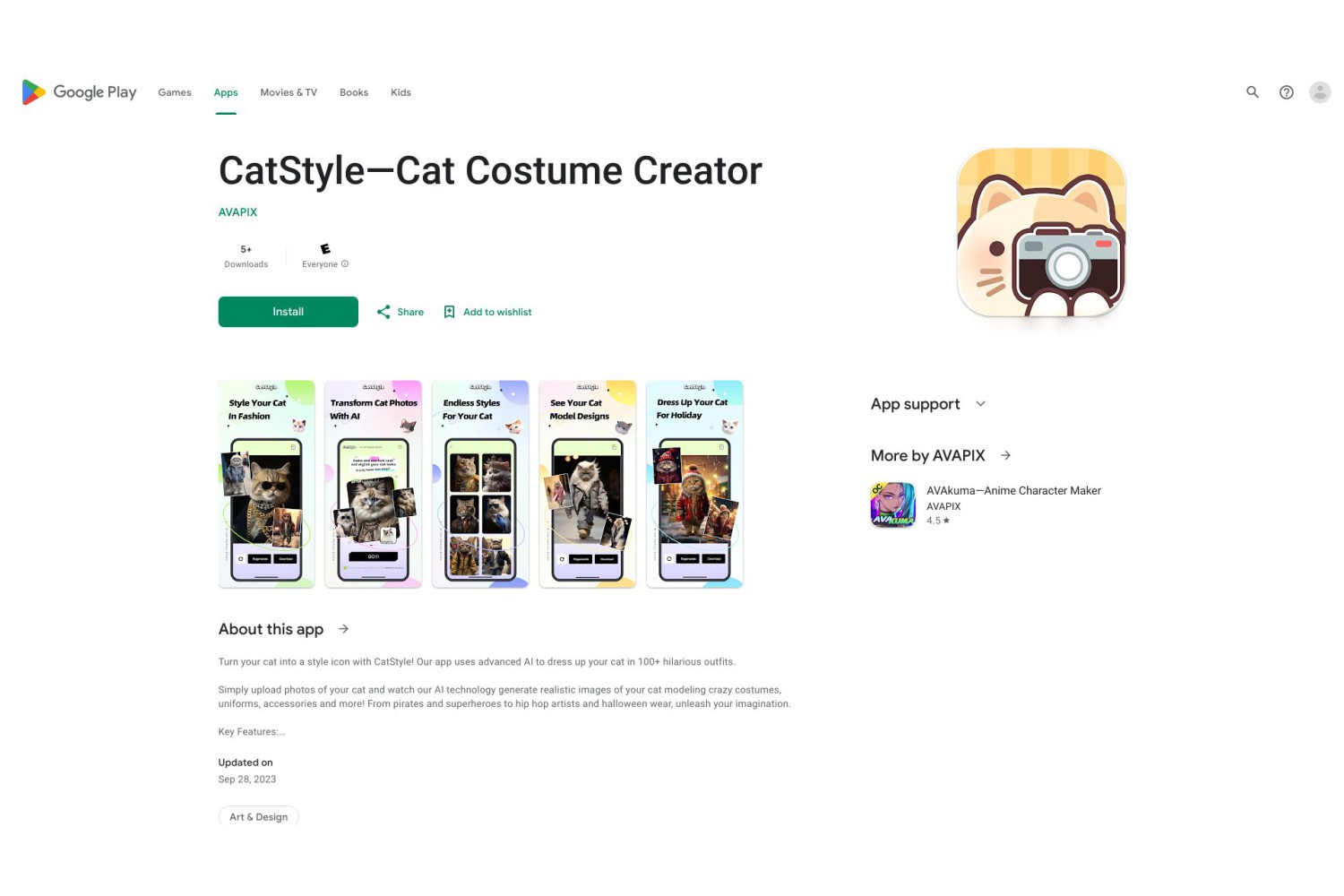Open the AVAPIX developer link
1344x896 pixels.
(237, 212)
